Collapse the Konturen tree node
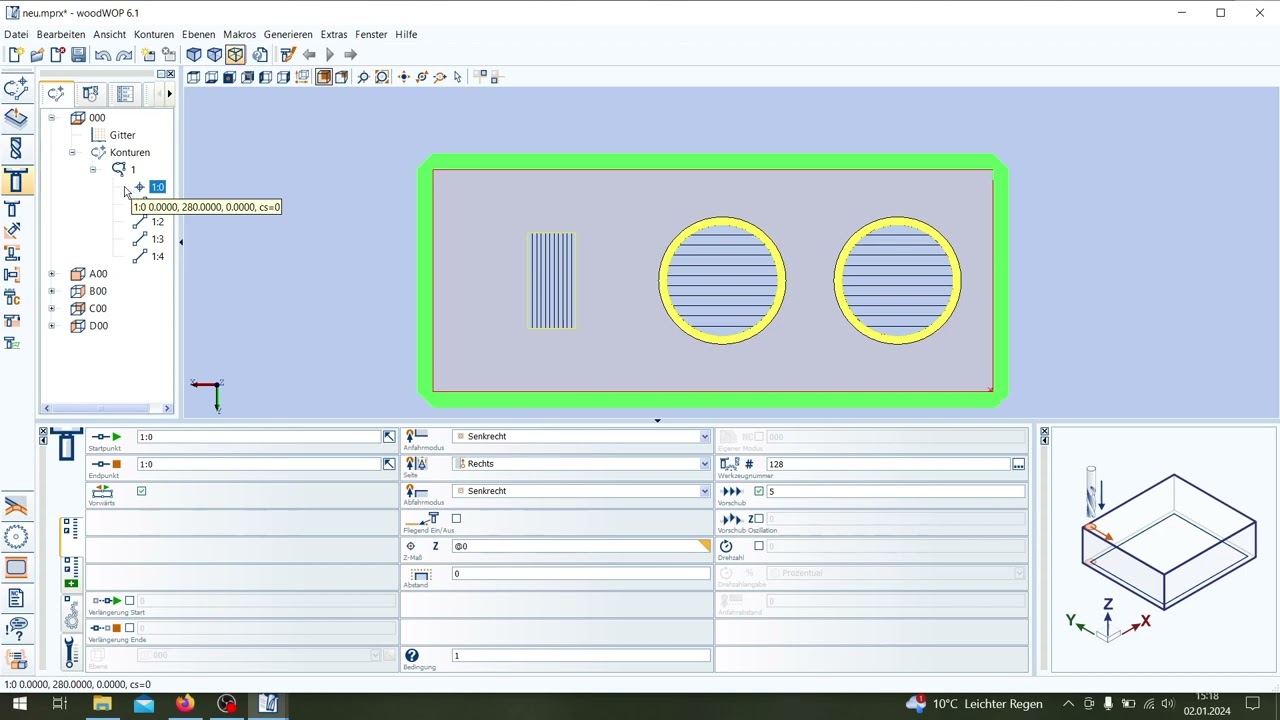The width and height of the screenshot is (1280, 720). tap(72, 153)
